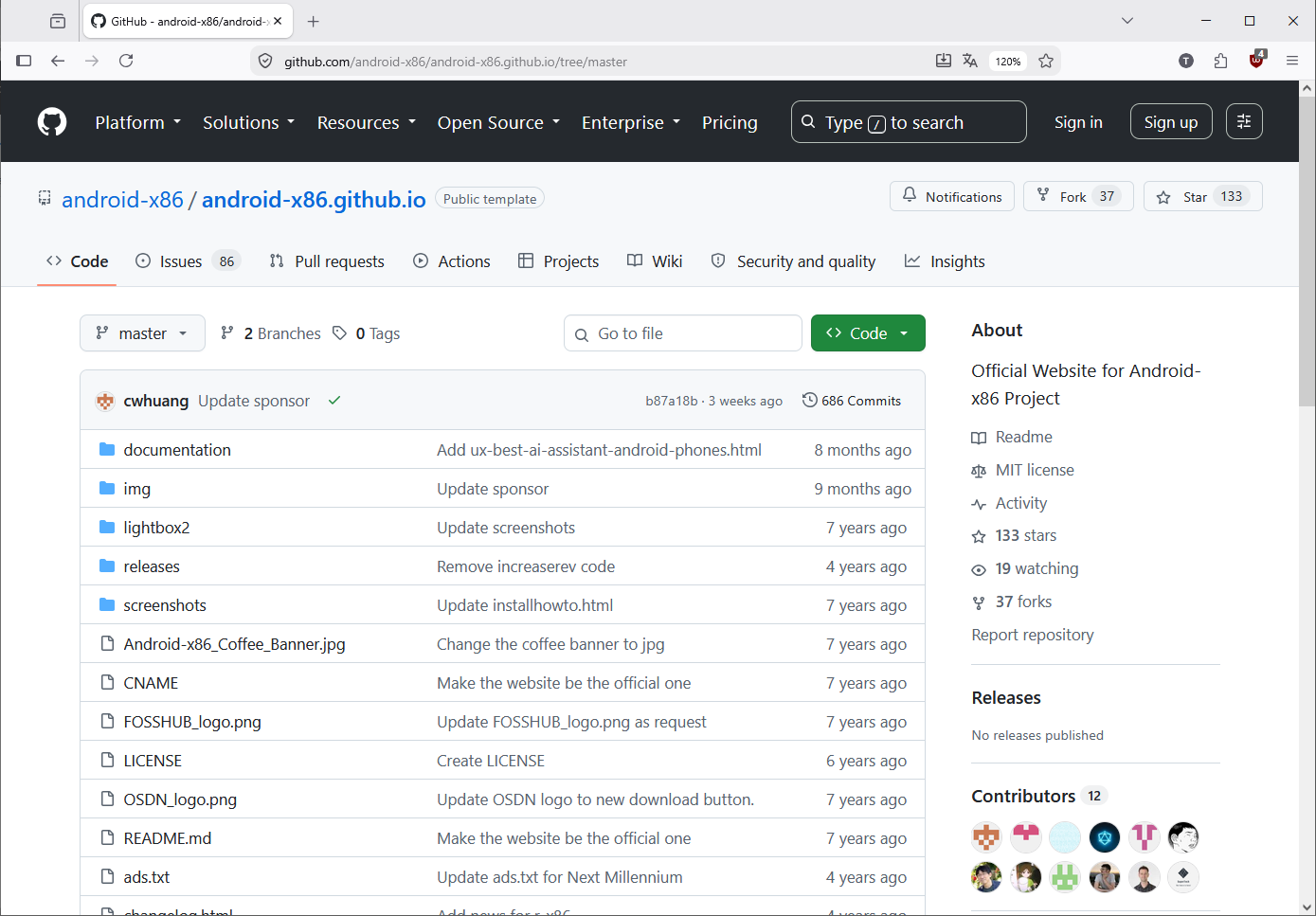Open the first contributor avatar
The image size is (1316, 916).
pyautogui.click(x=986, y=837)
